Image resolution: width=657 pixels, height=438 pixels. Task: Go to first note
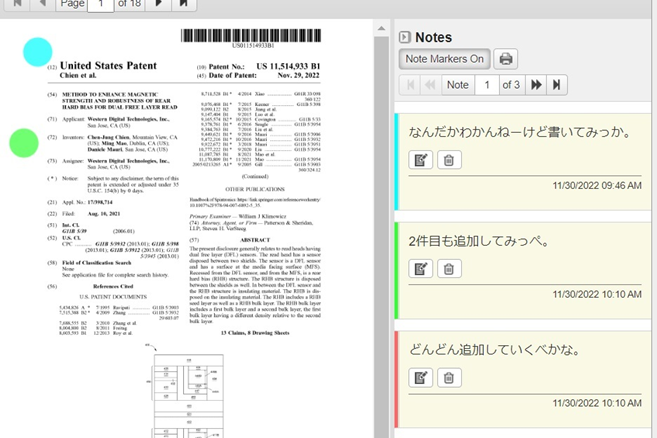[410, 85]
